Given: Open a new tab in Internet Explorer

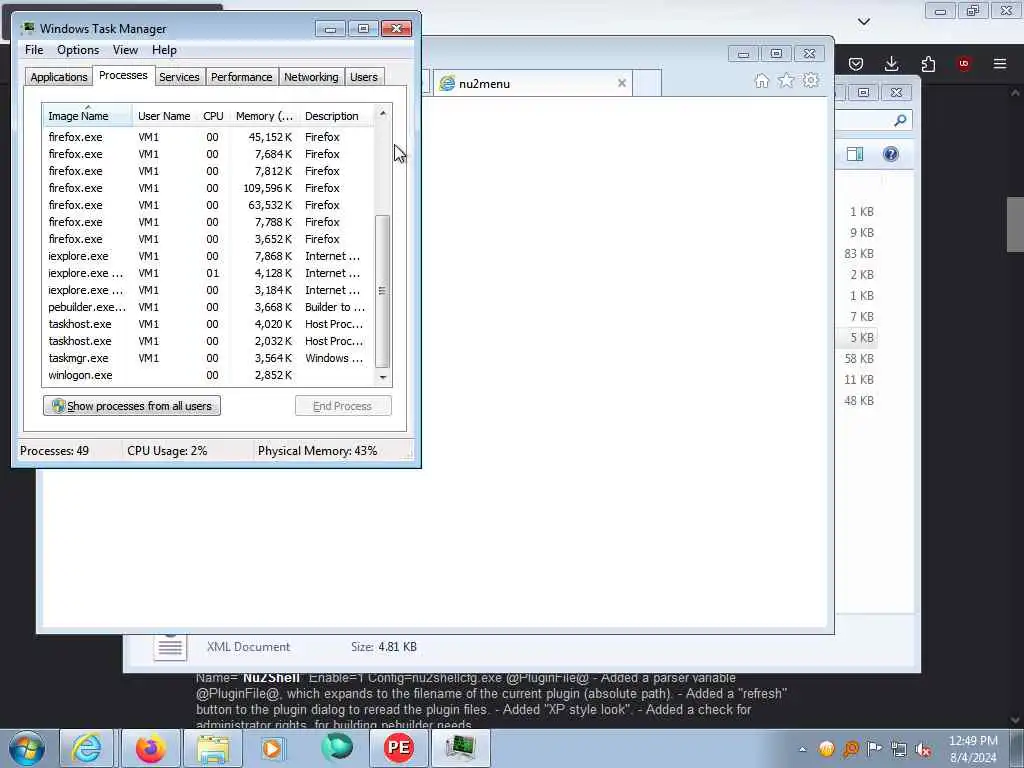Looking at the screenshot, I should pos(647,84).
